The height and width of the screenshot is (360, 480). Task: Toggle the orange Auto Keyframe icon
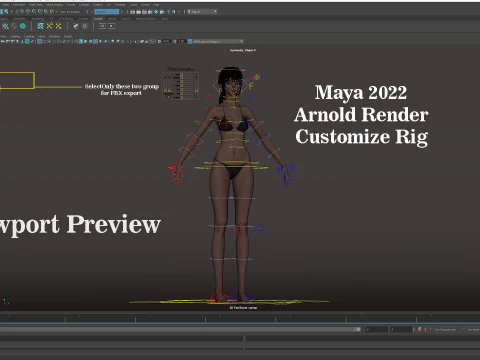[x=419, y=329]
